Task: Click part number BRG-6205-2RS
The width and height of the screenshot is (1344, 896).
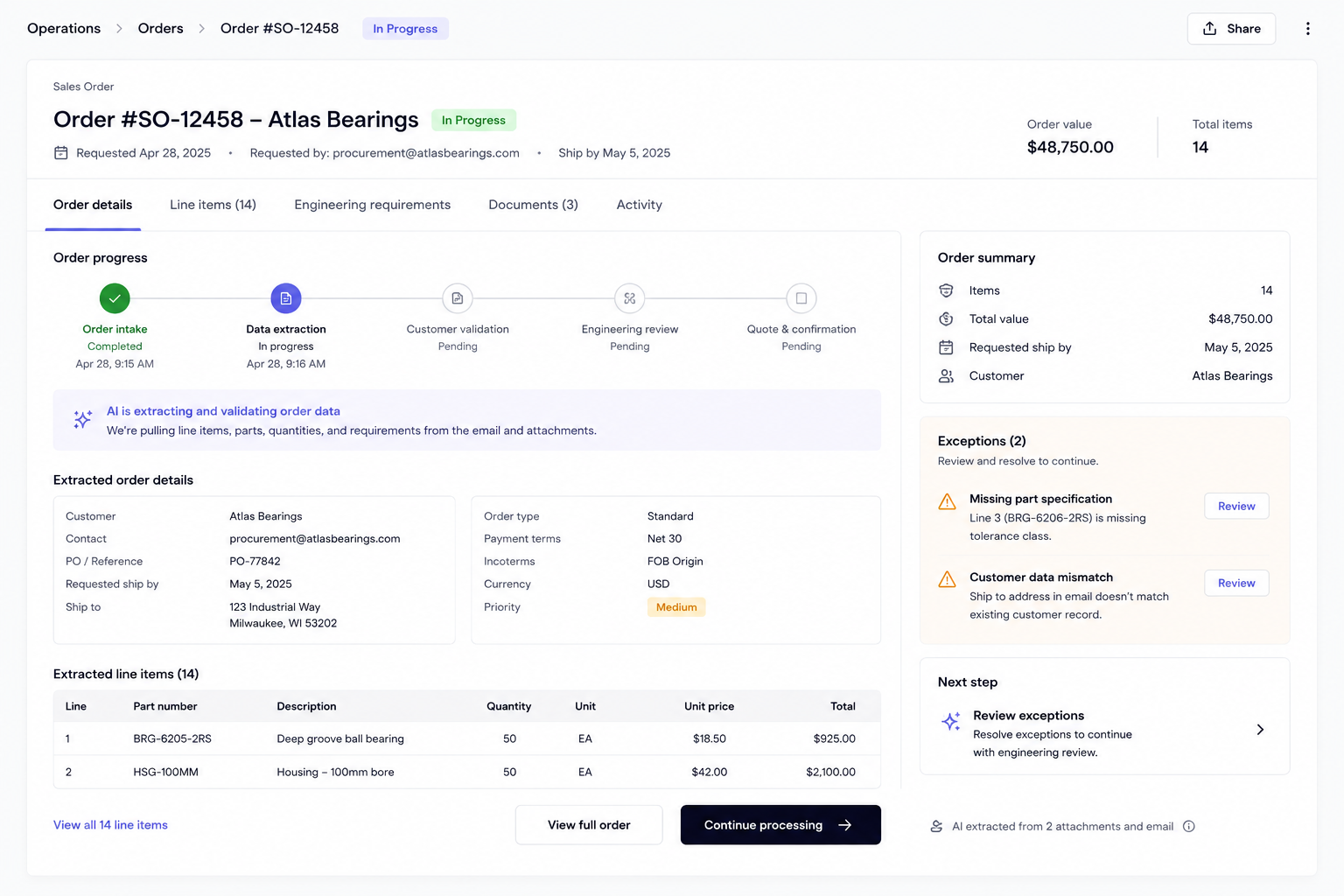Action: [x=172, y=738]
